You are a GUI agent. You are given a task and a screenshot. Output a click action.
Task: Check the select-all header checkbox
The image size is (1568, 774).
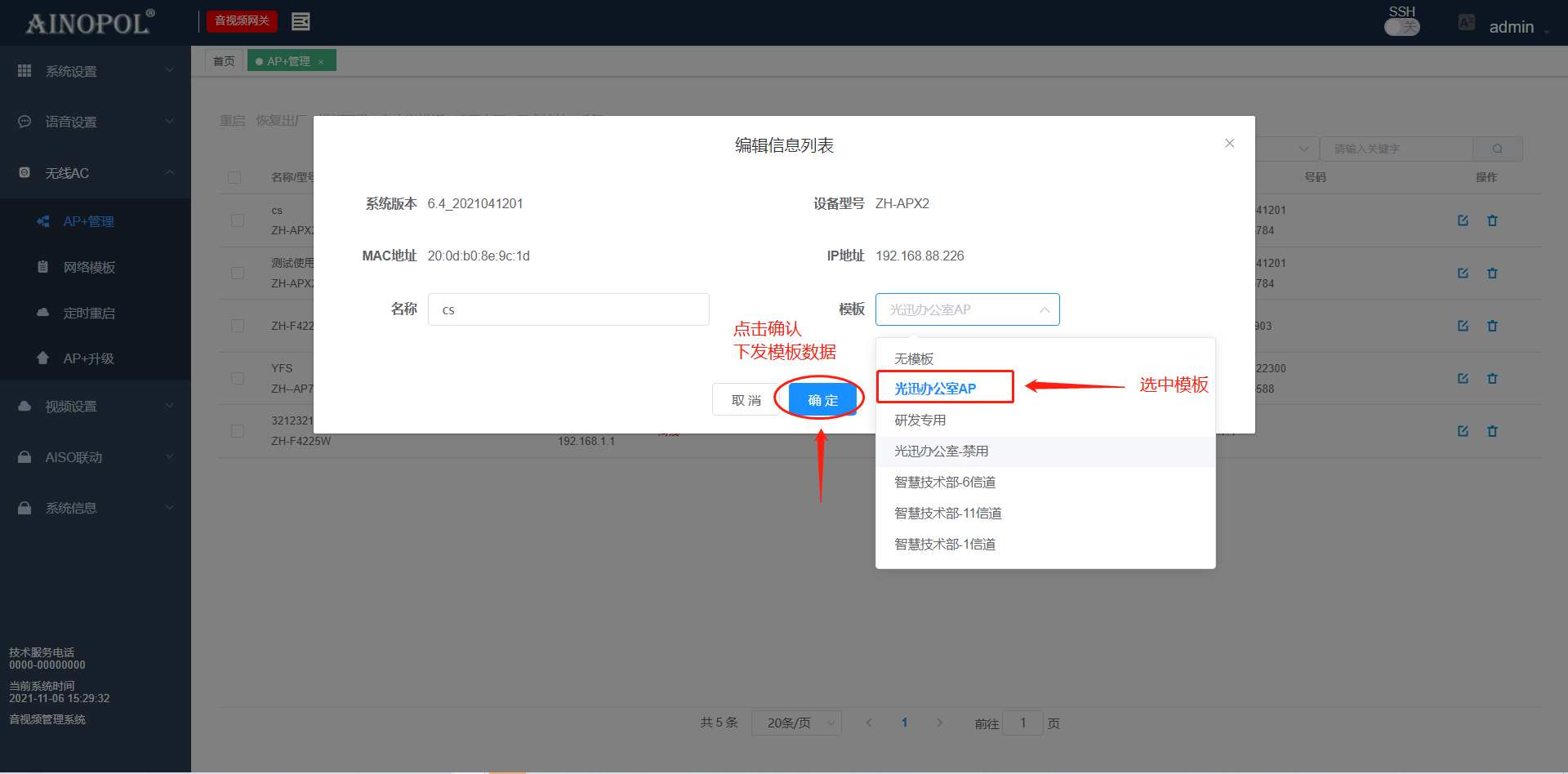pos(234,177)
